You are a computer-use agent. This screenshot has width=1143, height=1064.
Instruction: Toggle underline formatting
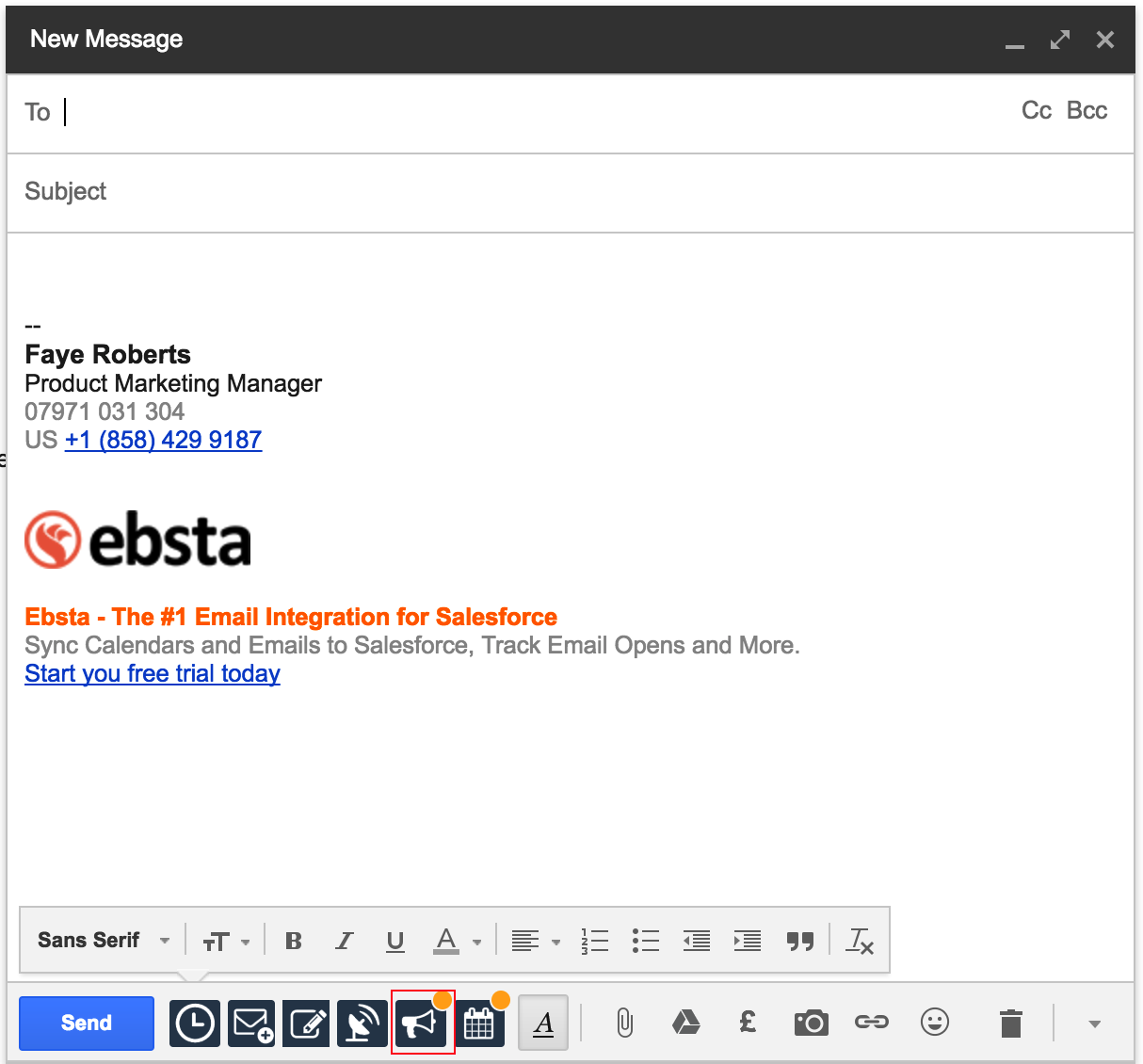[395, 941]
